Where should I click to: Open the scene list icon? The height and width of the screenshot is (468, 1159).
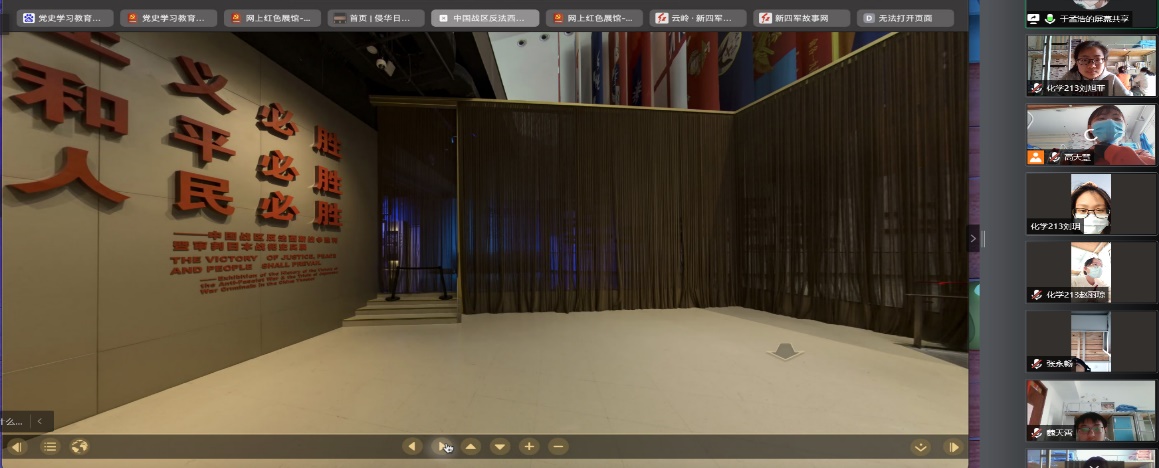tap(50, 447)
